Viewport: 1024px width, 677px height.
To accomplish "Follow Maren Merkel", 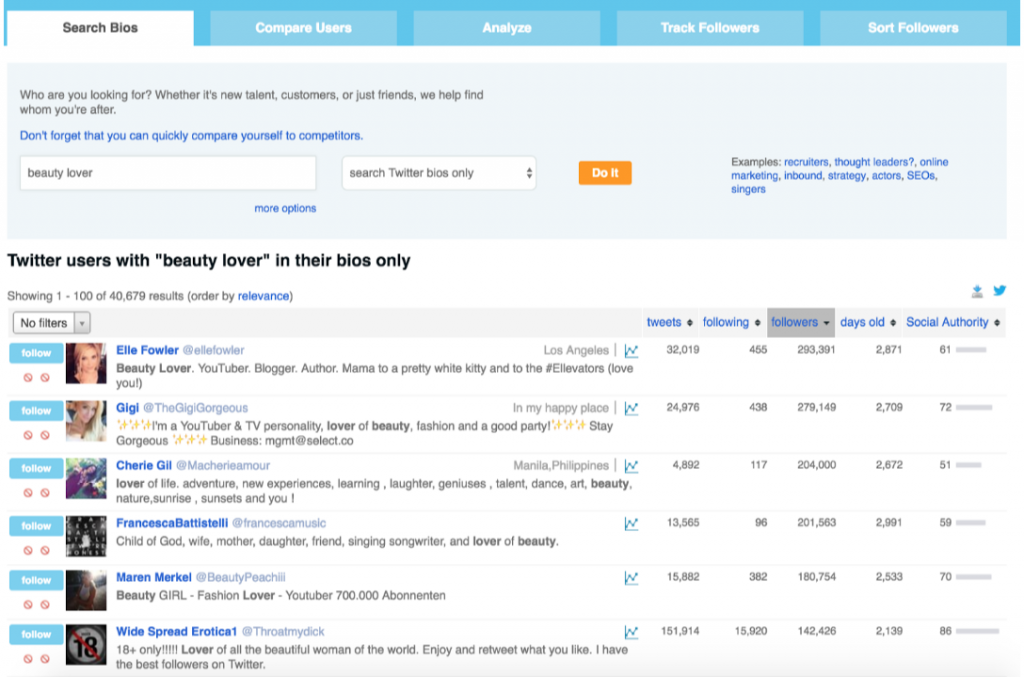I will tap(36, 580).
